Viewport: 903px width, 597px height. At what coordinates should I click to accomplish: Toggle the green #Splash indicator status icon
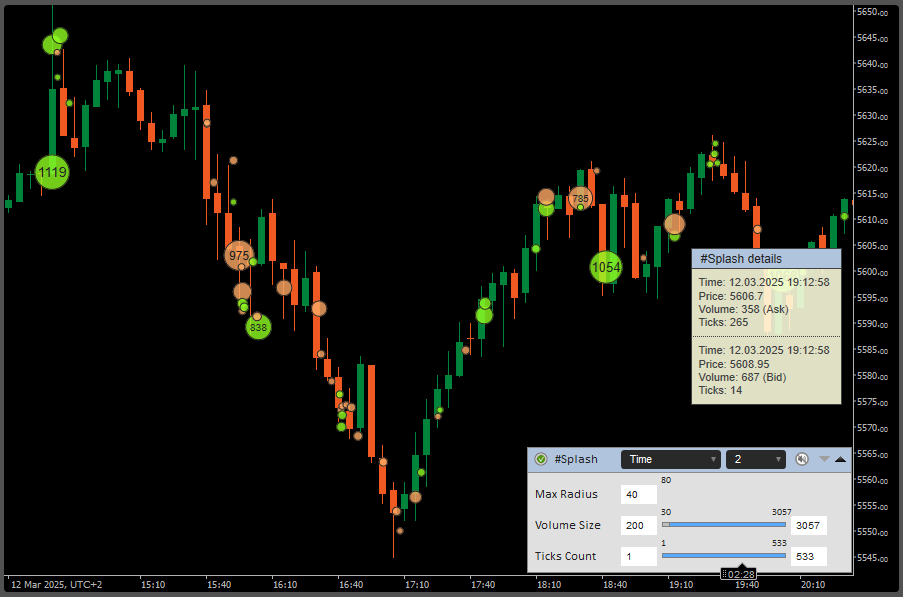(x=540, y=459)
